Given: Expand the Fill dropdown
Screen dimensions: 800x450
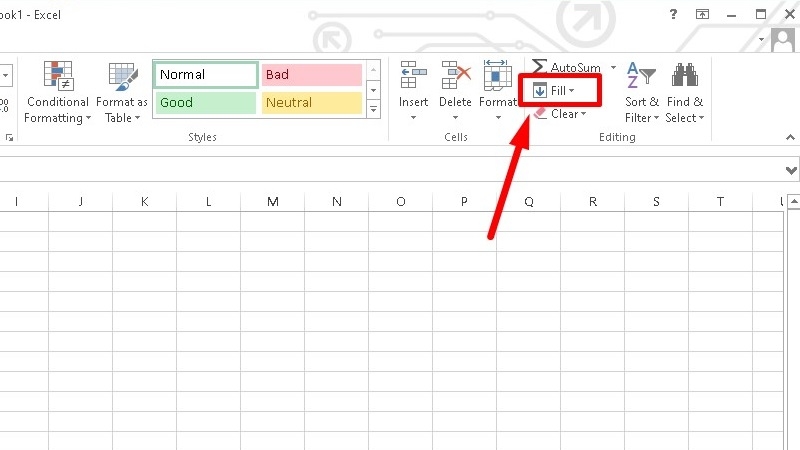Looking at the screenshot, I should (x=572, y=91).
